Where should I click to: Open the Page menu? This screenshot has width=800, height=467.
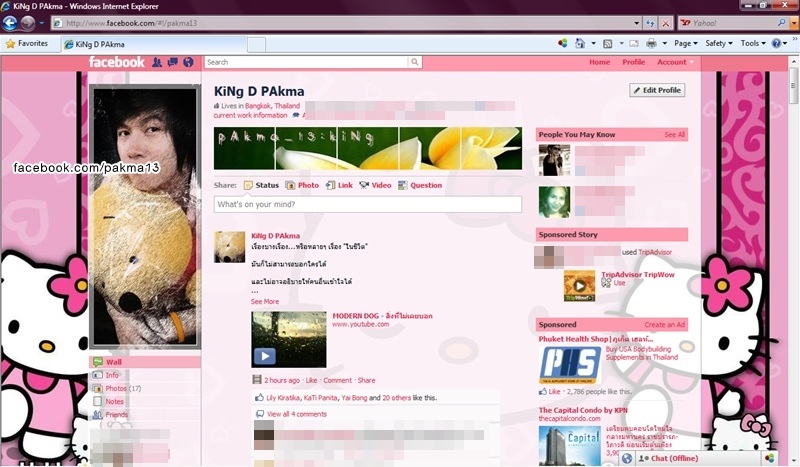(x=685, y=43)
